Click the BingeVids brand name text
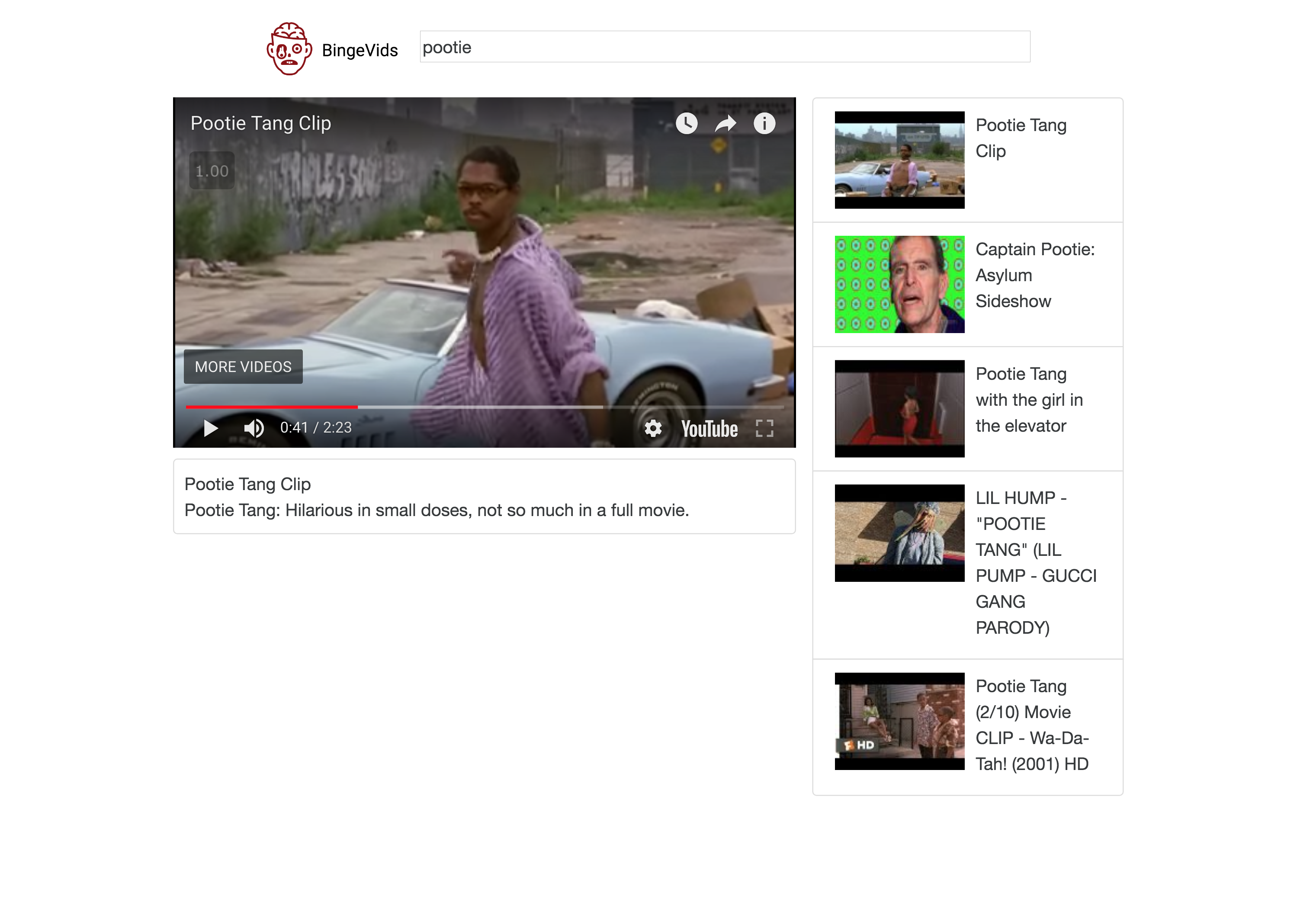 point(360,51)
